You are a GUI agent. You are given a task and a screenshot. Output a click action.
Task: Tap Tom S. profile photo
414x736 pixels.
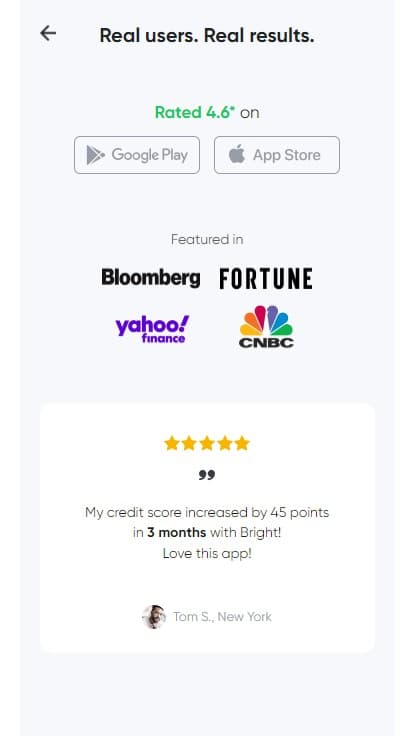point(154,617)
